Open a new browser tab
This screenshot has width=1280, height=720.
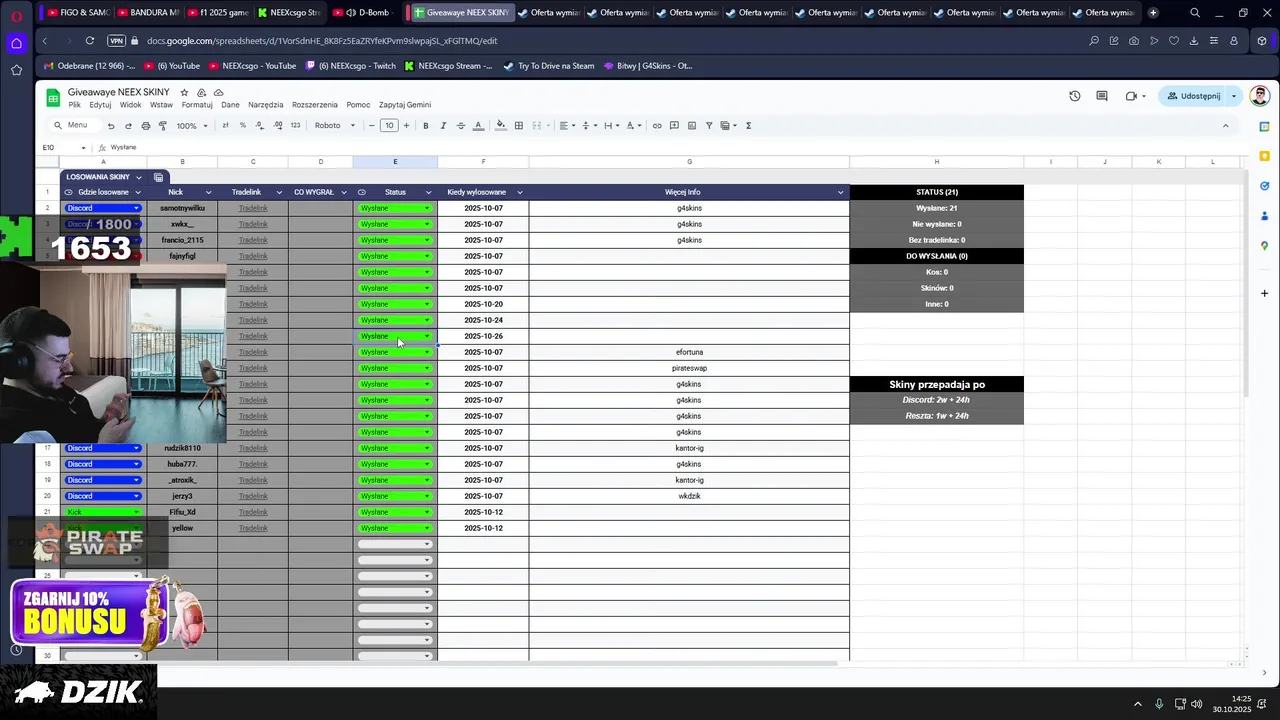coord(1153,13)
